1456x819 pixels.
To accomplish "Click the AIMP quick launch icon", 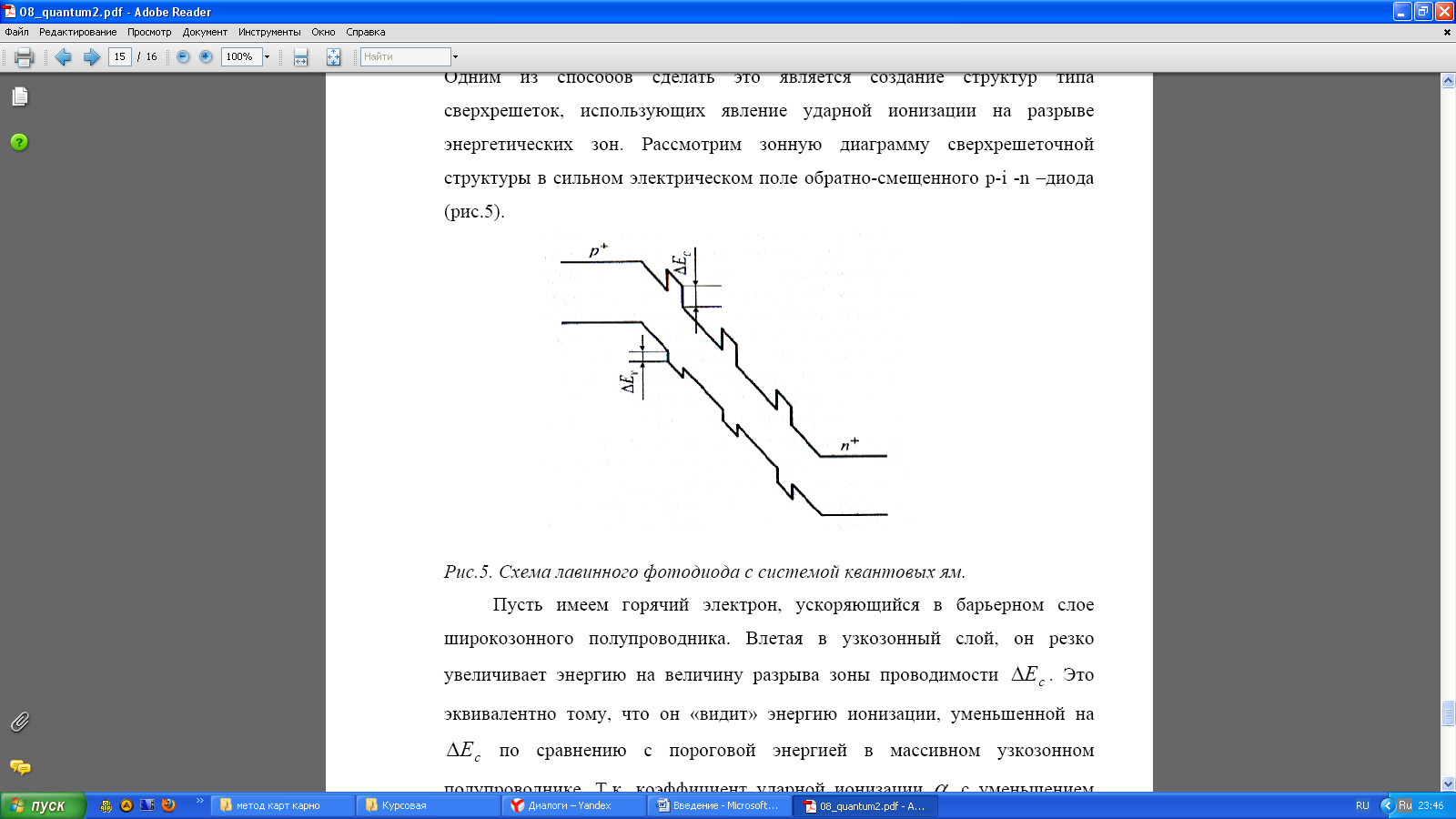I will 126,805.
